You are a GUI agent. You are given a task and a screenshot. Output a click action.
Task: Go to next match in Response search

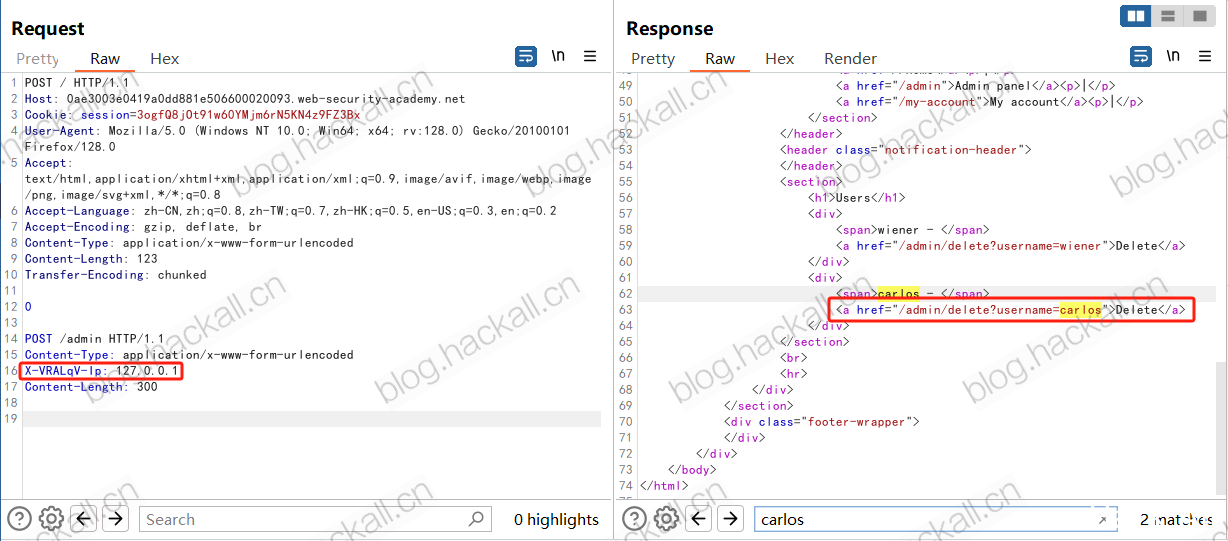click(x=730, y=518)
